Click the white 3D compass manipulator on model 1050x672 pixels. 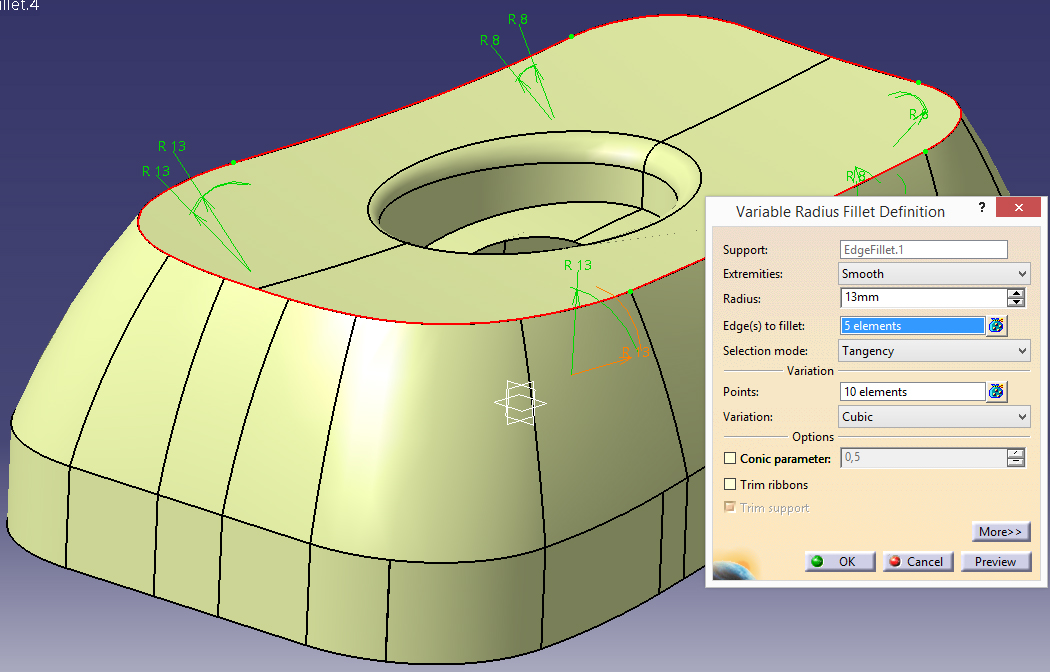520,404
